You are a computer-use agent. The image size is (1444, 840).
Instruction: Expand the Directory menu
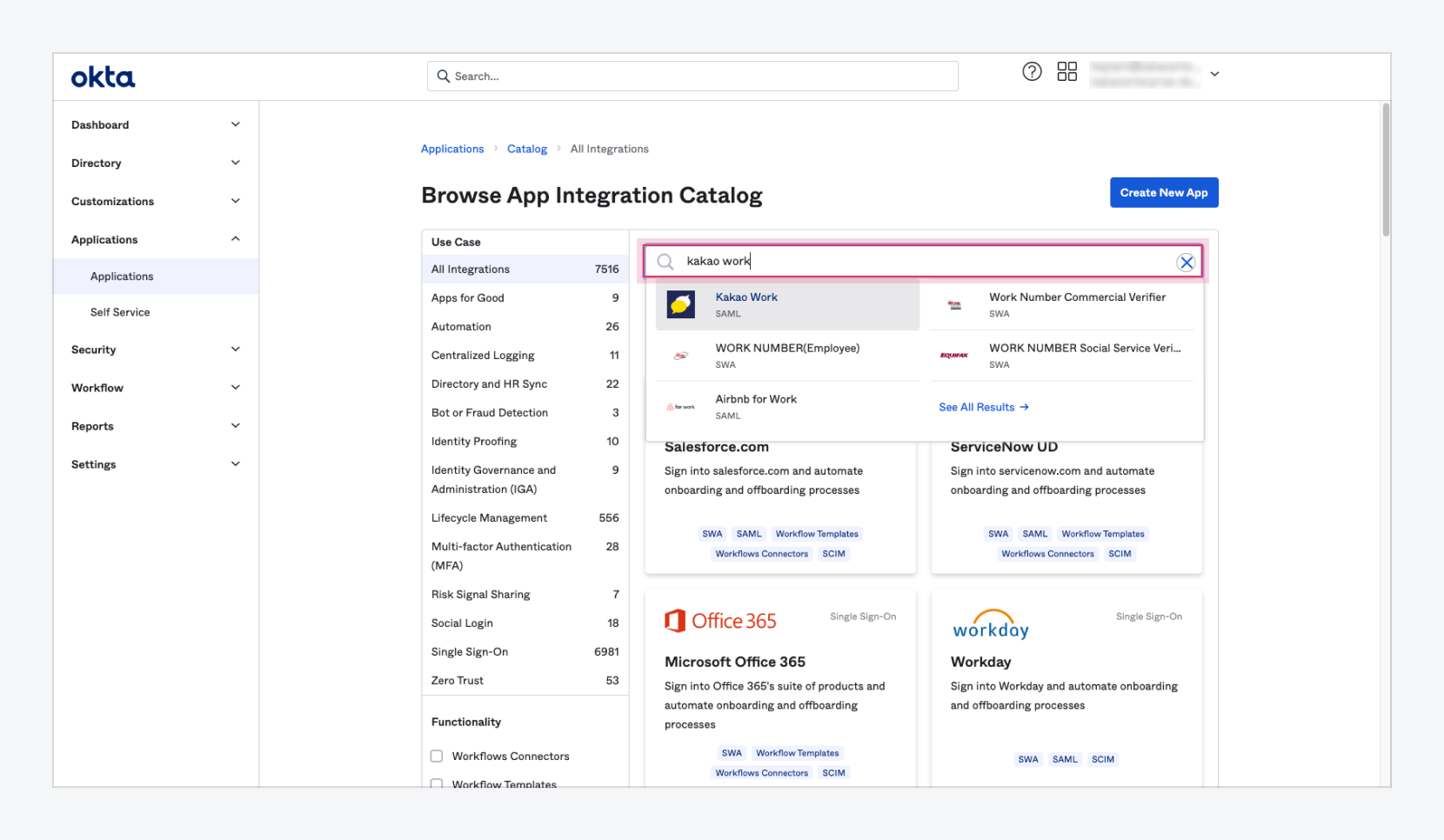click(156, 163)
